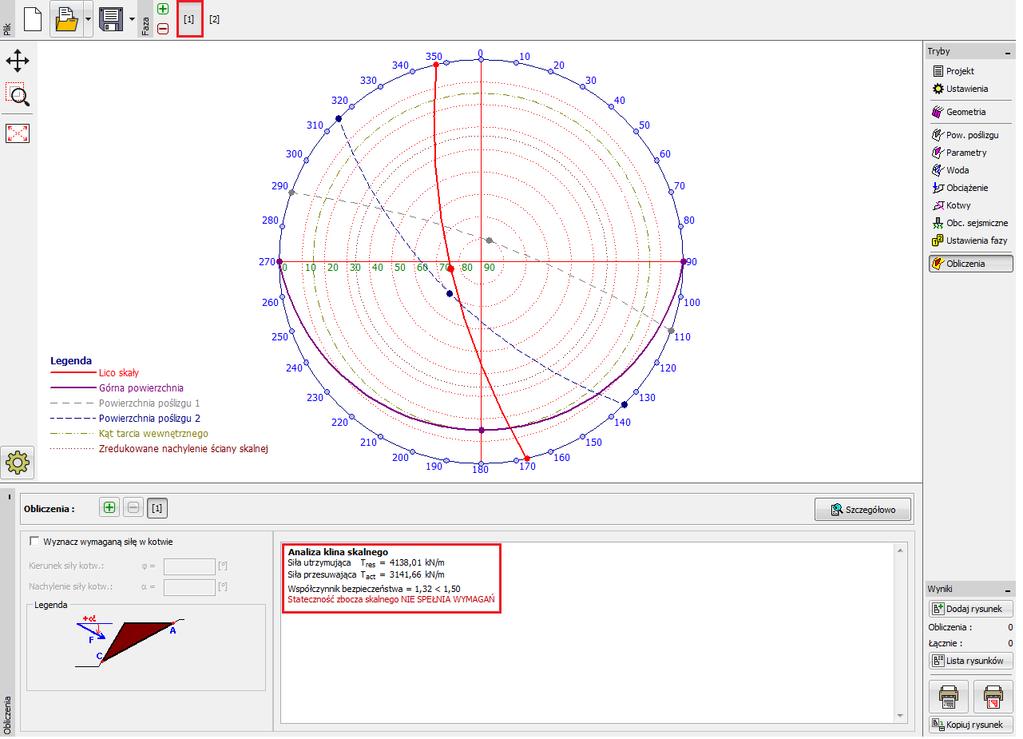Switch to phase [1] tab
Image resolution: width=1023 pixels, height=739 pixels.
(x=189, y=19)
